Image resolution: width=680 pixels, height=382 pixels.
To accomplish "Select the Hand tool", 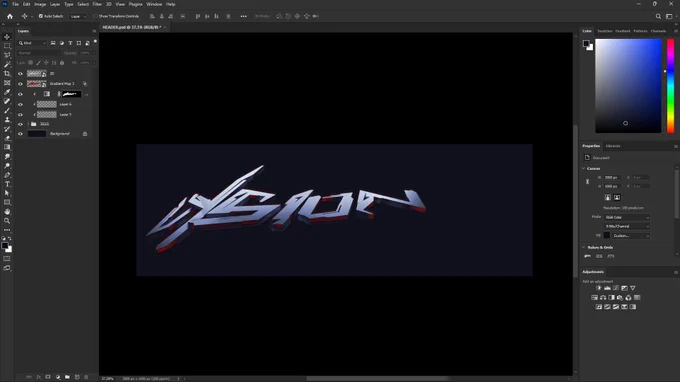I will [7, 212].
